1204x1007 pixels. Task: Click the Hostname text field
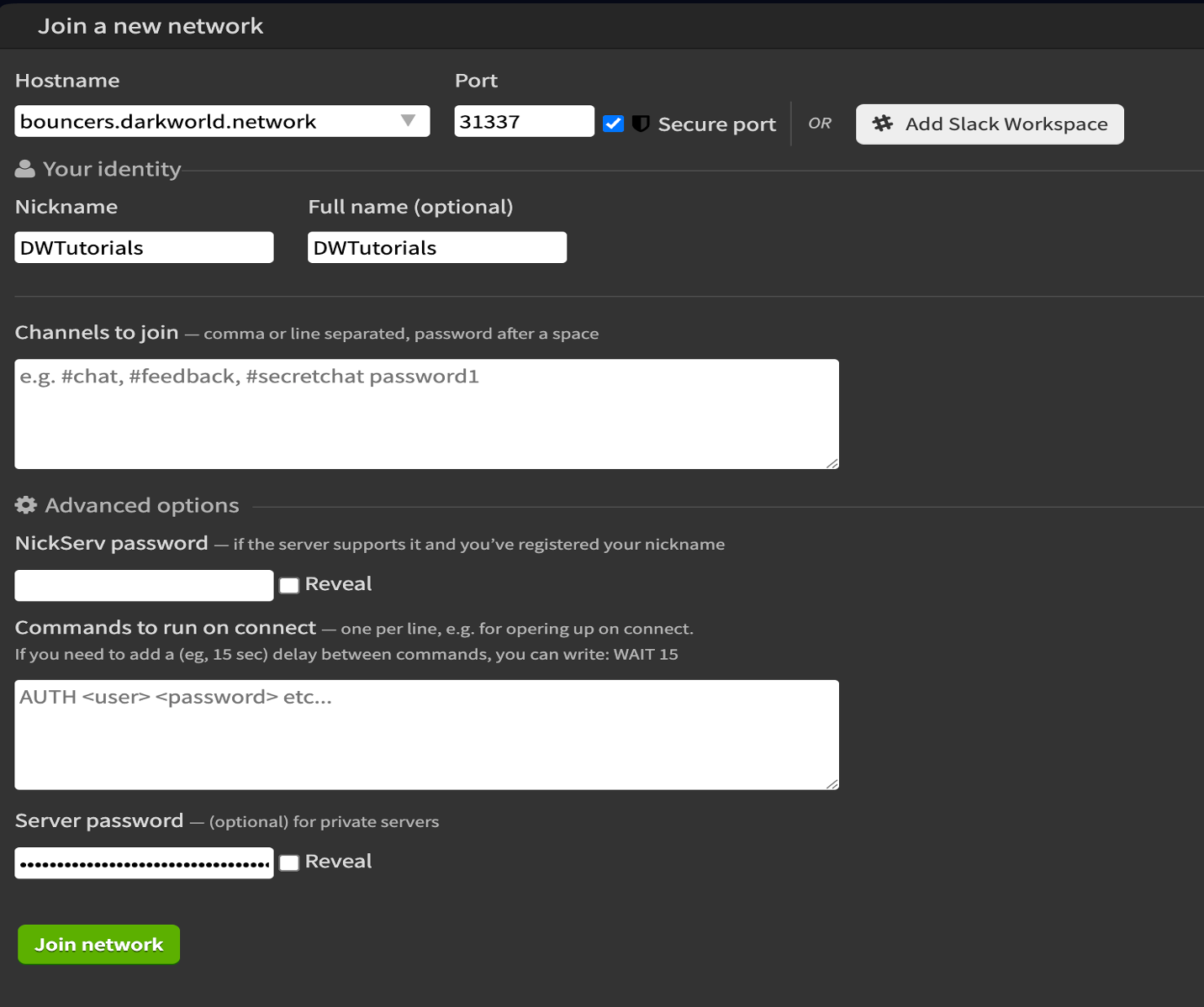pyautogui.click(x=206, y=121)
